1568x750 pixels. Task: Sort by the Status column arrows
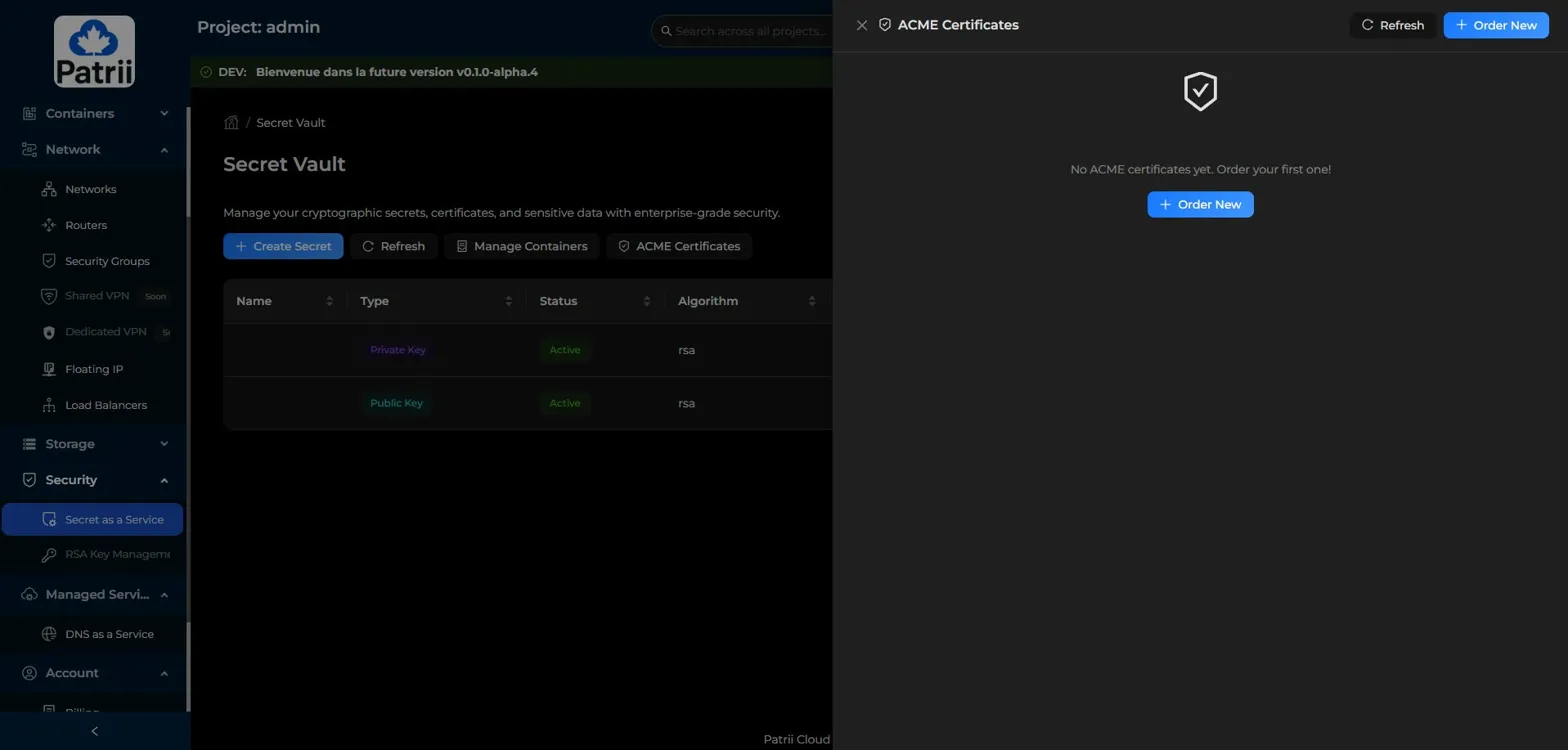[647, 301]
